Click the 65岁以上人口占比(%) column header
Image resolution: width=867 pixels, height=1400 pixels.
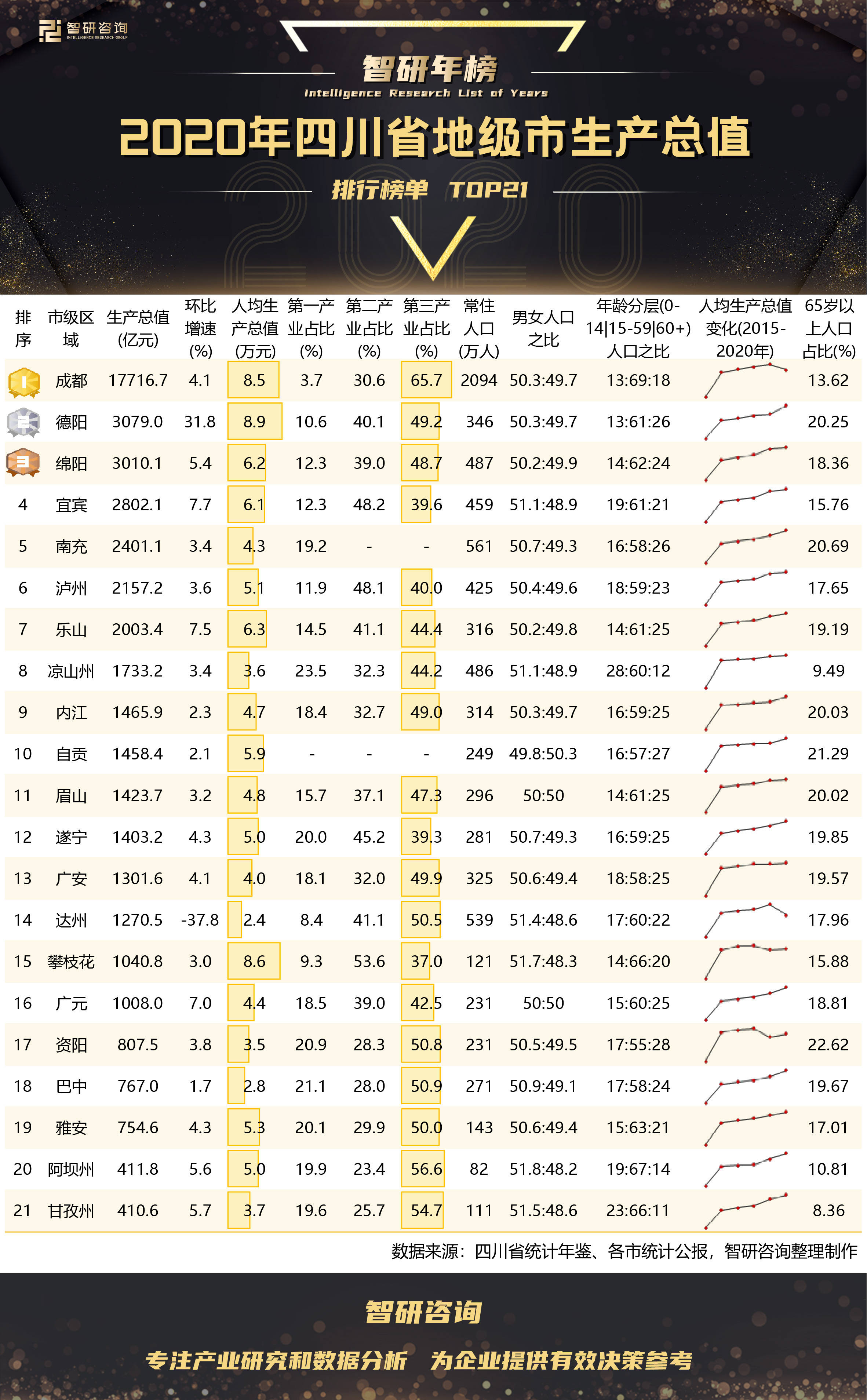click(x=828, y=328)
